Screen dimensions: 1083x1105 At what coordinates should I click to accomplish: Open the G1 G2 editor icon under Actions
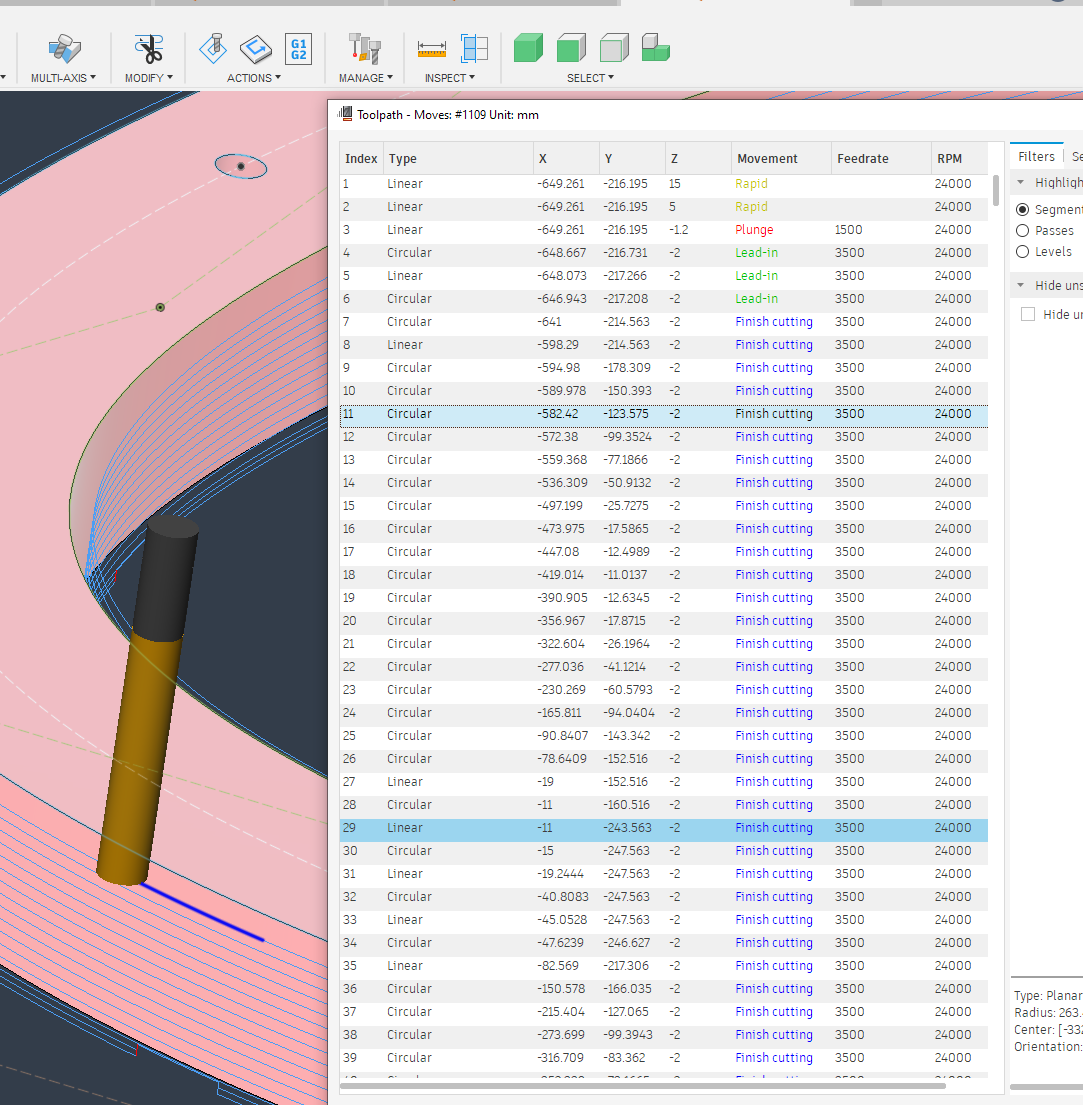(x=299, y=47)
